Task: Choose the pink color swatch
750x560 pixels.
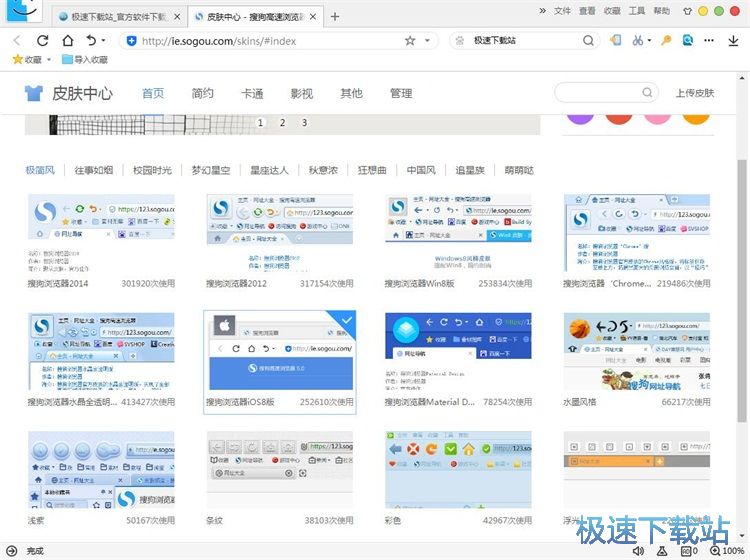Action: [x=657, y=118]
